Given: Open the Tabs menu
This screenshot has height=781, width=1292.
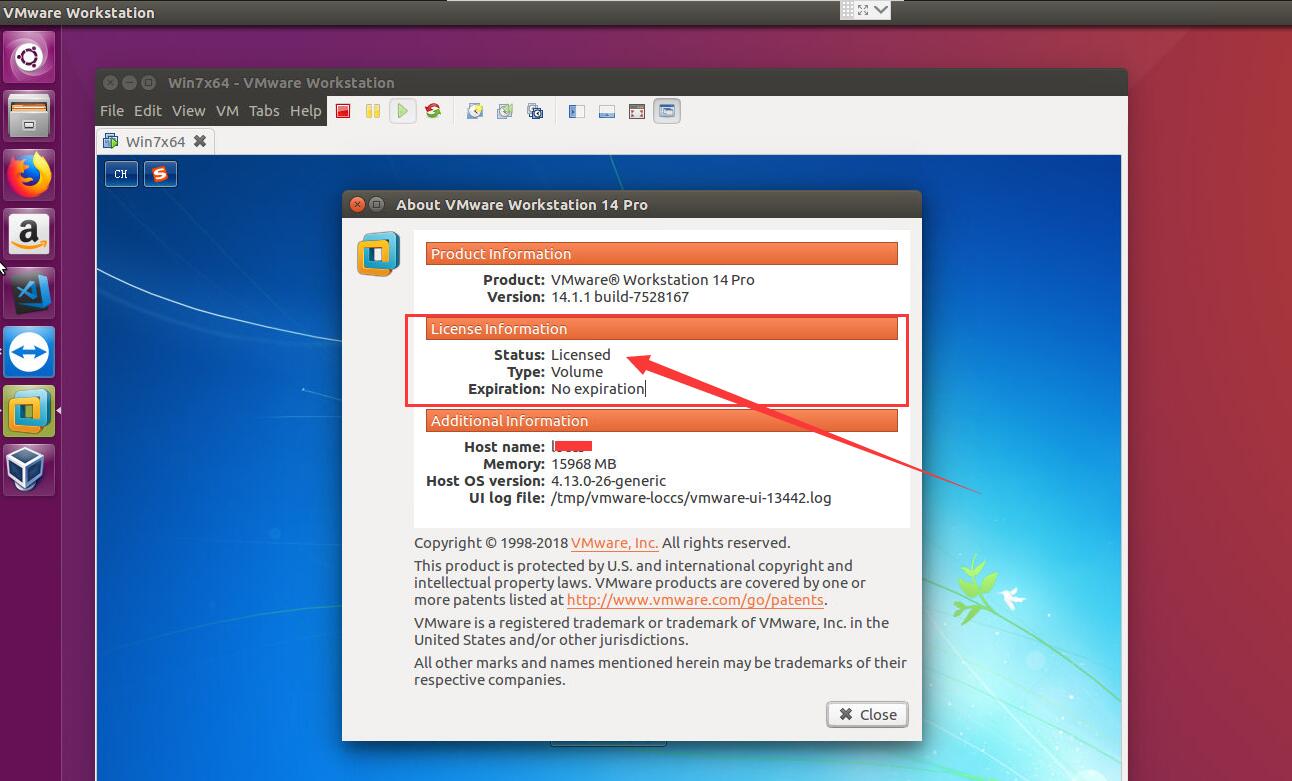Looking at the screenshot, I should tap(264, 111).
